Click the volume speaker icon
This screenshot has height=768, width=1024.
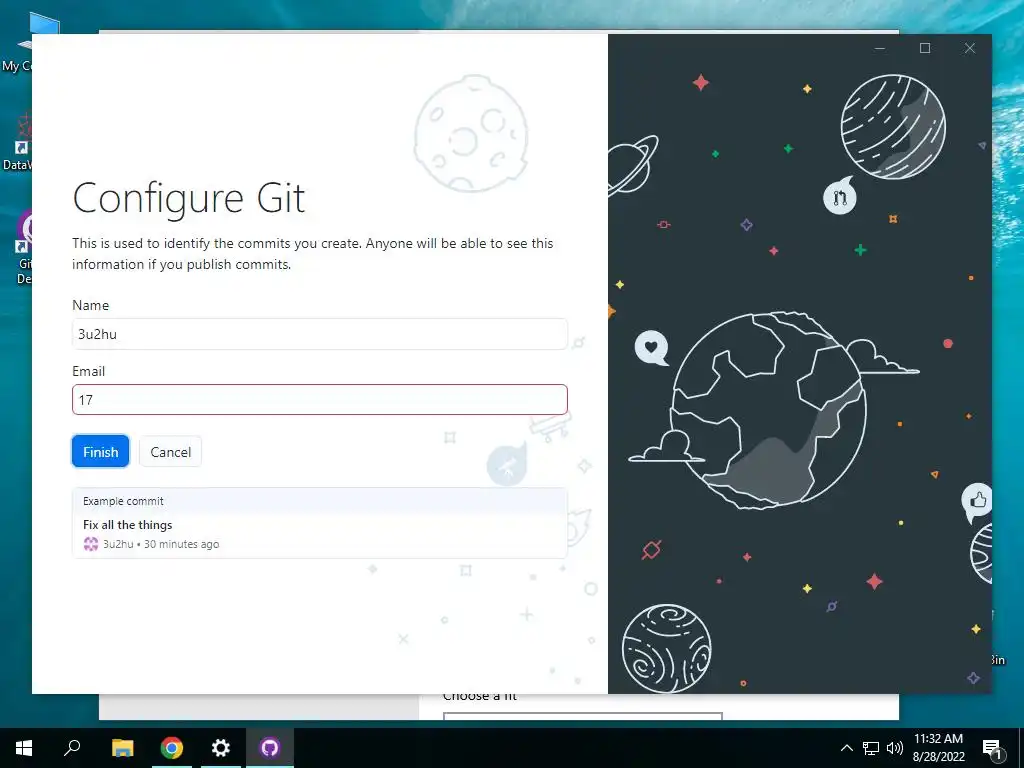pos(895,748)
